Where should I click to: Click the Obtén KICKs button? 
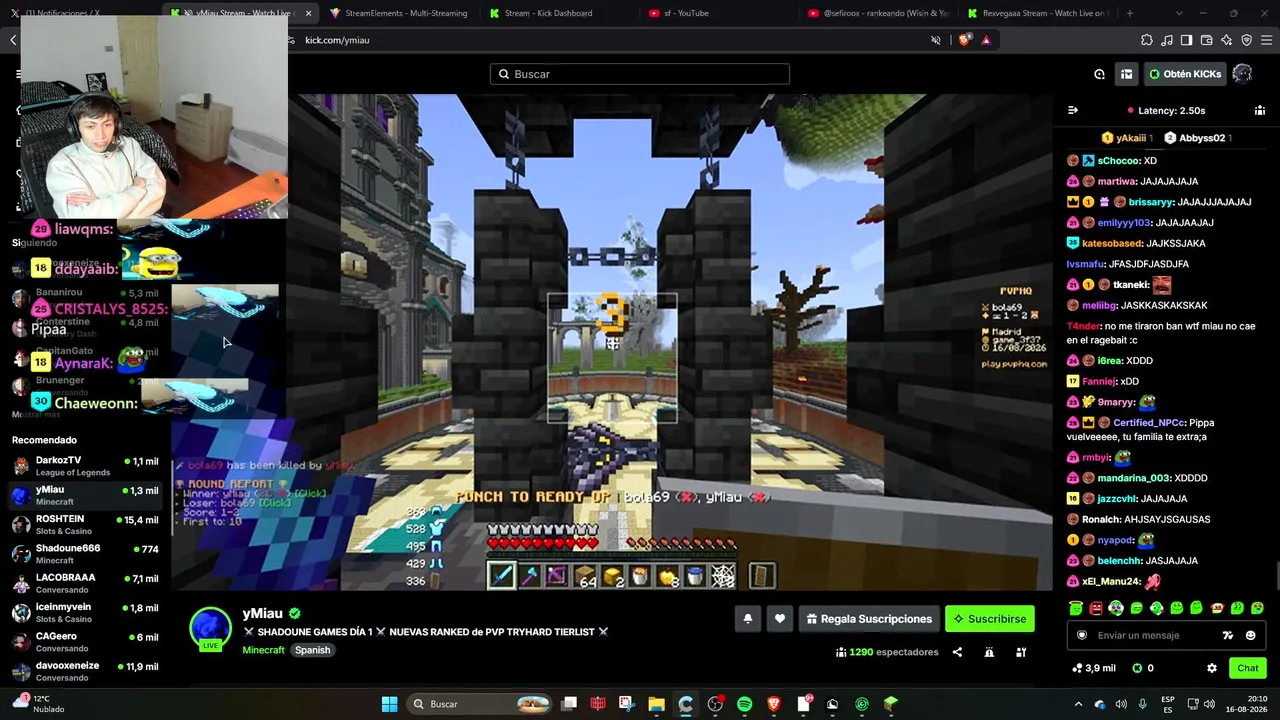1185,74
